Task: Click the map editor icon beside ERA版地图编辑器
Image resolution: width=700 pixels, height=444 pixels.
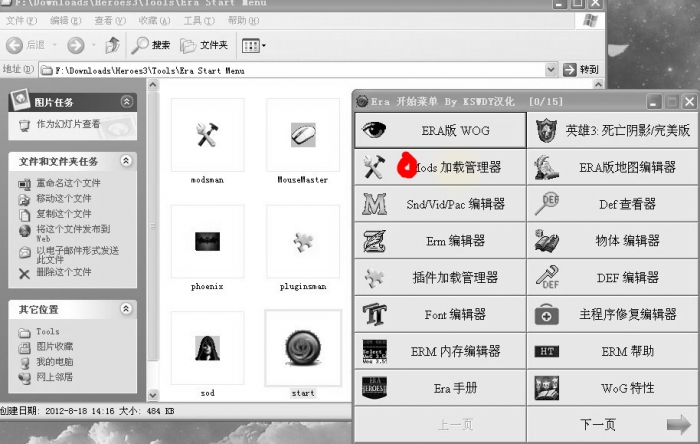Action: click(x=546, y=167)
